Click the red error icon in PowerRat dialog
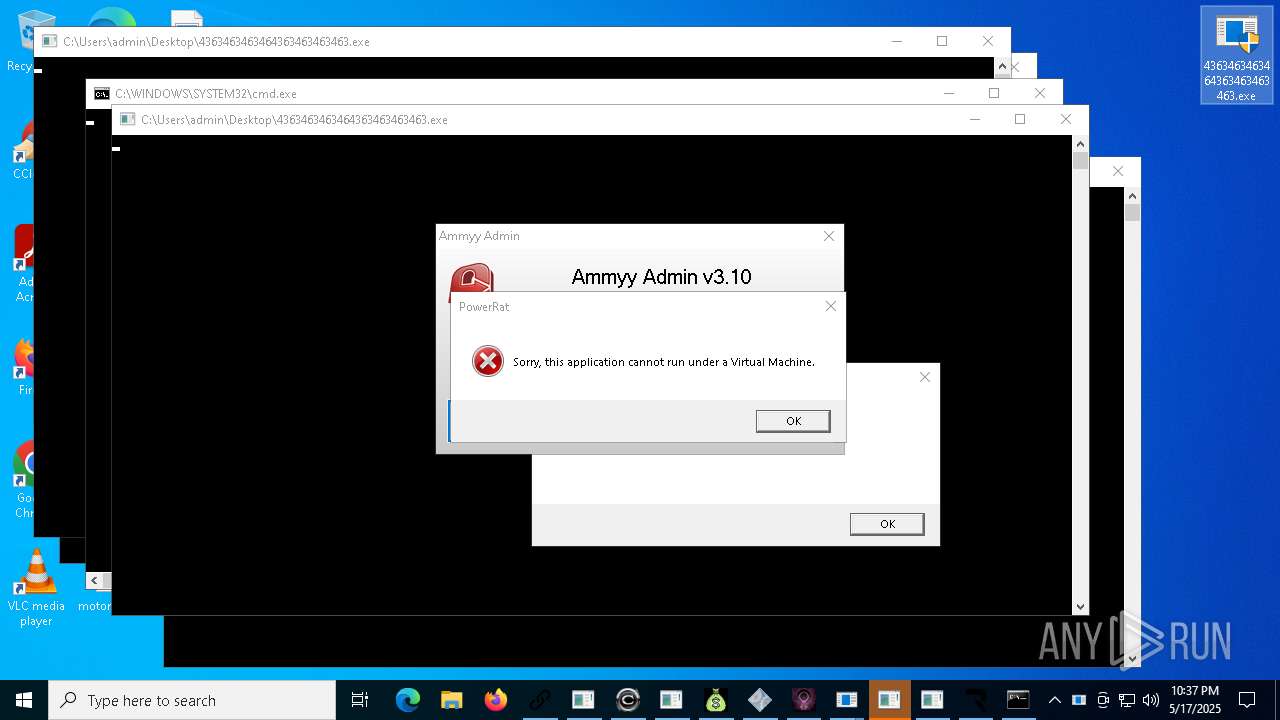Image resolution: width=1280 pixels, height=720 pixels. point(488,361)
